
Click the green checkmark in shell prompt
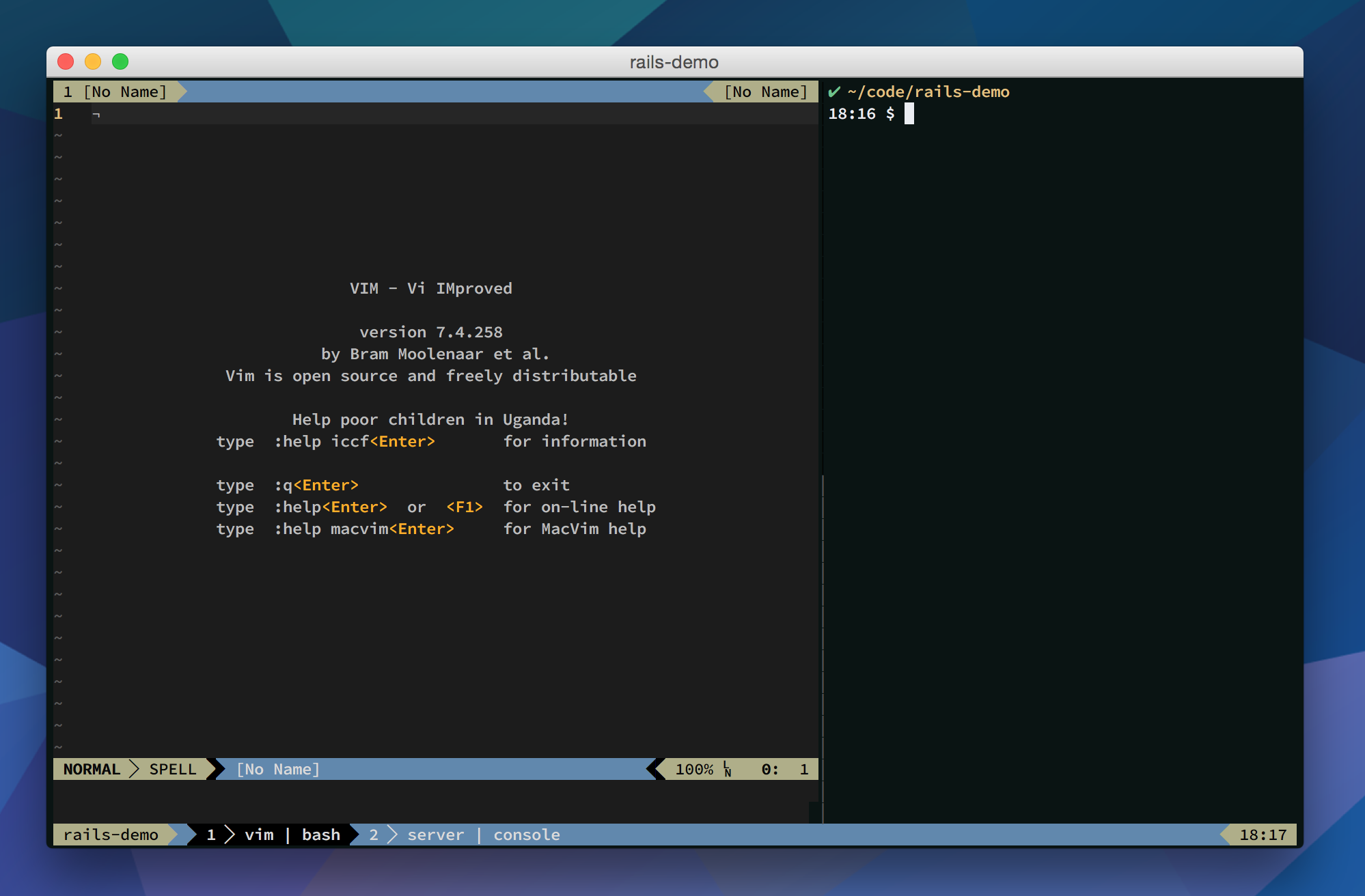pyautogui.click(x=834, y=92)
